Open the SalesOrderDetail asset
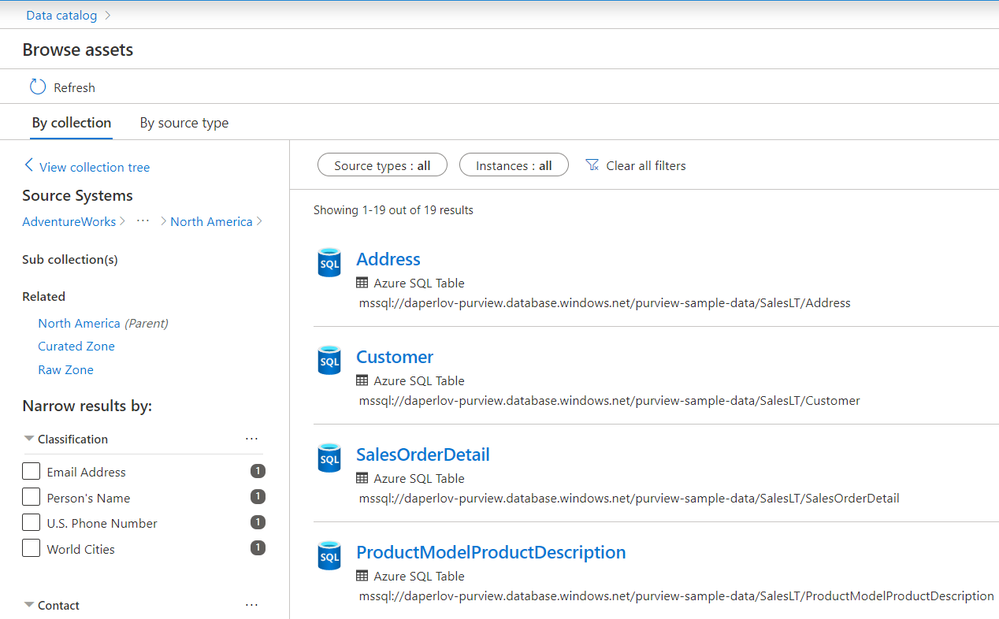Screen dimensions: 999x619 coord(422,454)
